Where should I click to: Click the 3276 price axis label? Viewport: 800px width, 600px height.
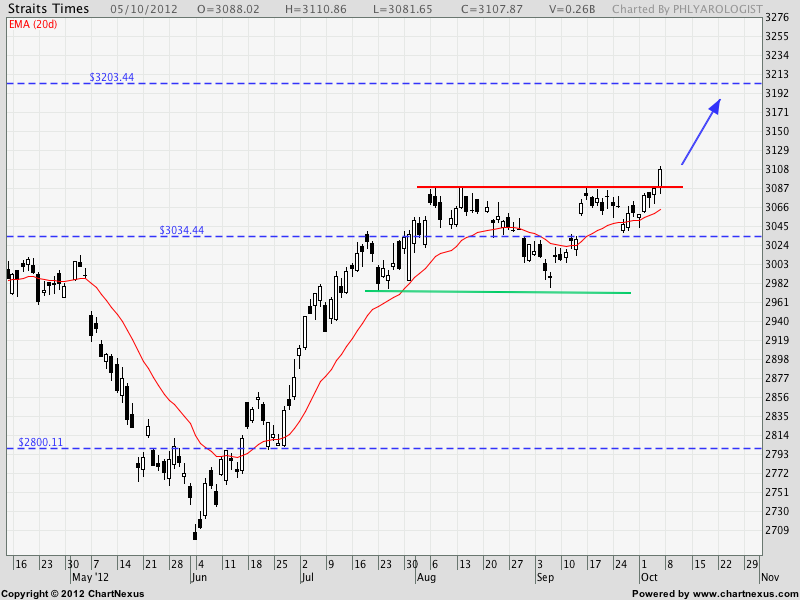(x=776, y=18)
